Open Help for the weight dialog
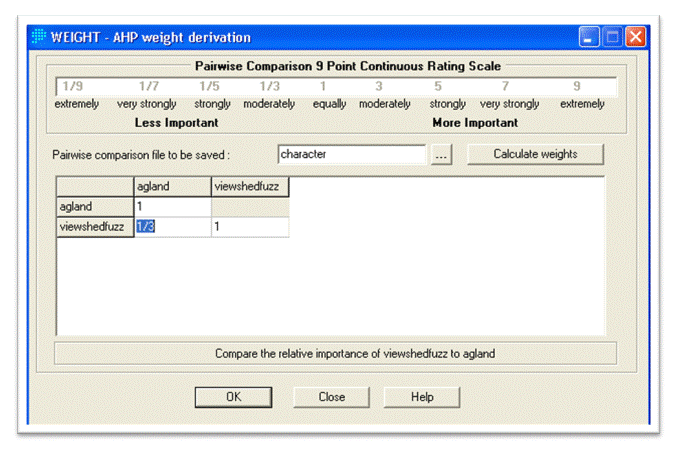The height and width of the screenshot is (454, 678). 422,397
